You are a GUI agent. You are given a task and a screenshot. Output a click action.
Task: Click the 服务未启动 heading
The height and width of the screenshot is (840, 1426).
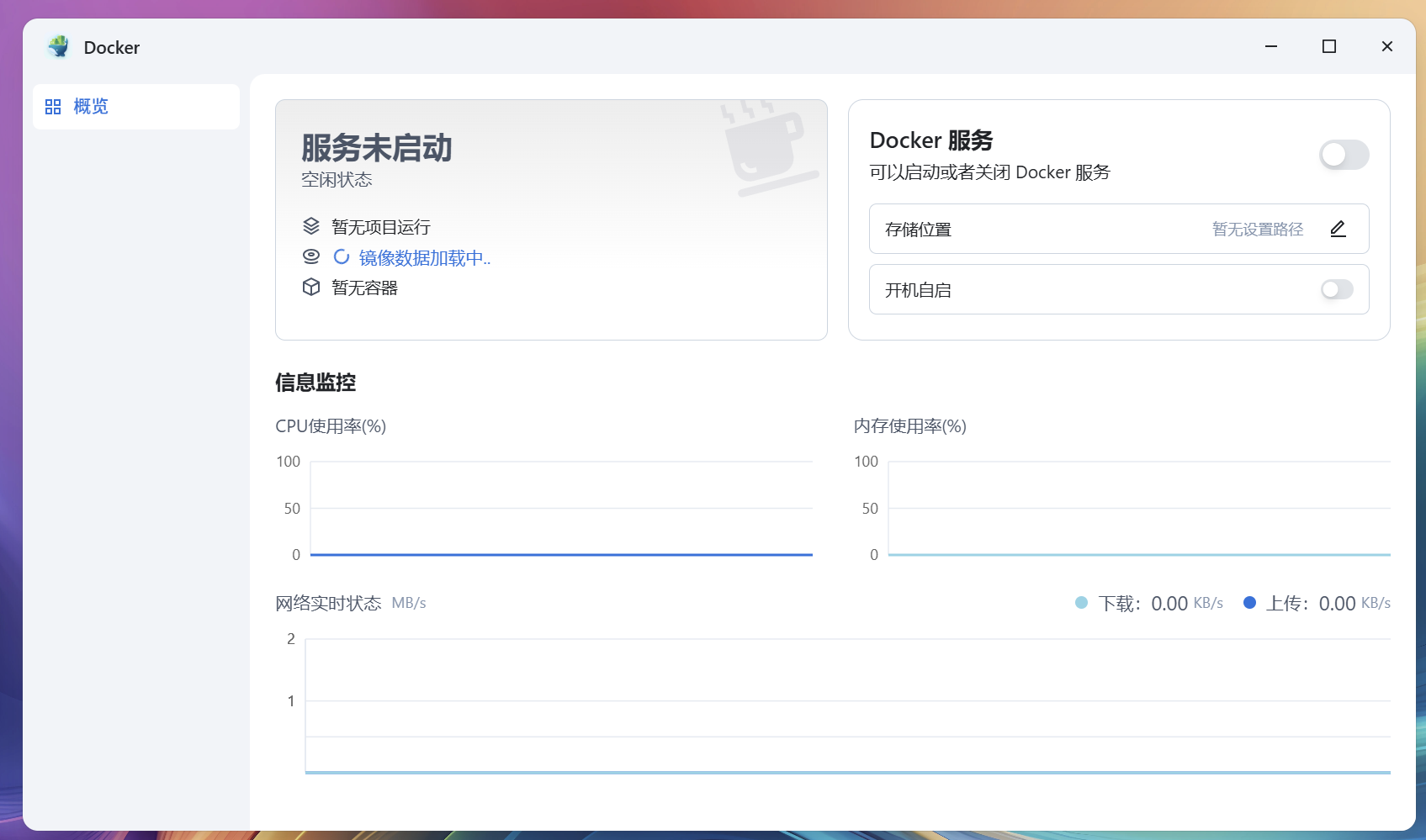pos(377,148)
